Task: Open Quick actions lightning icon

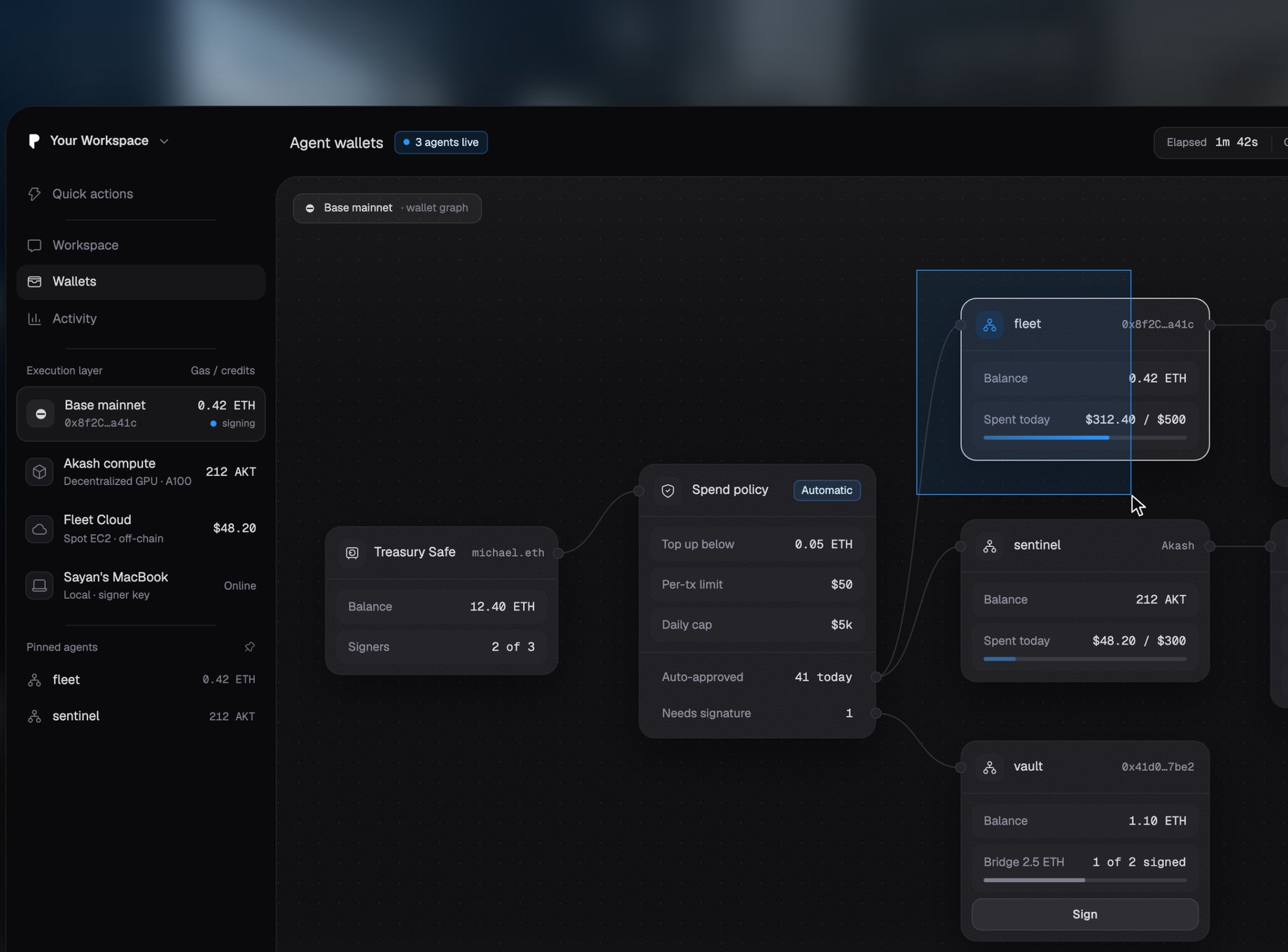Action: 34,194
